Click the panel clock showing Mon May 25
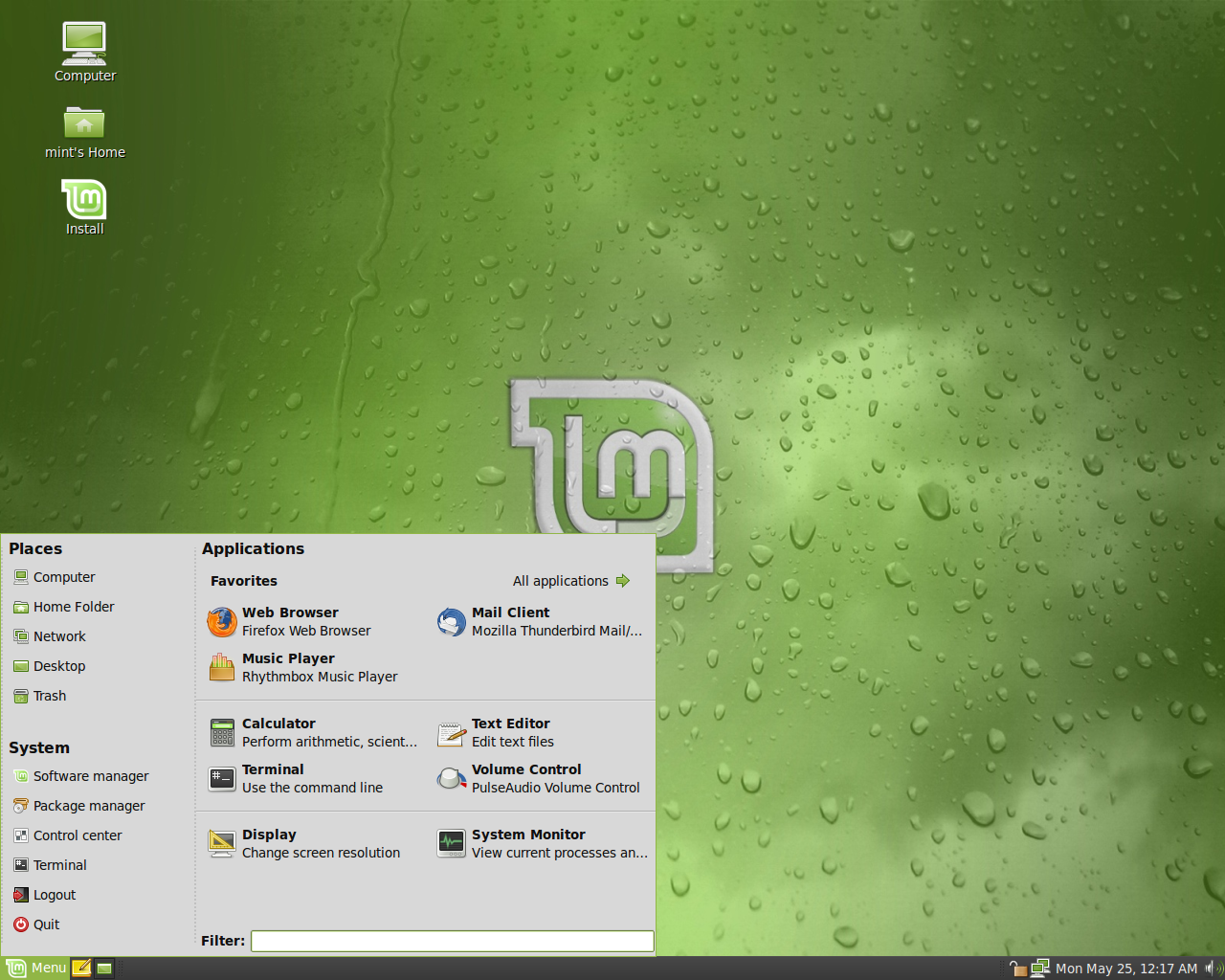Viewport: 1225px width, 980px height. tap(1126, 969)
